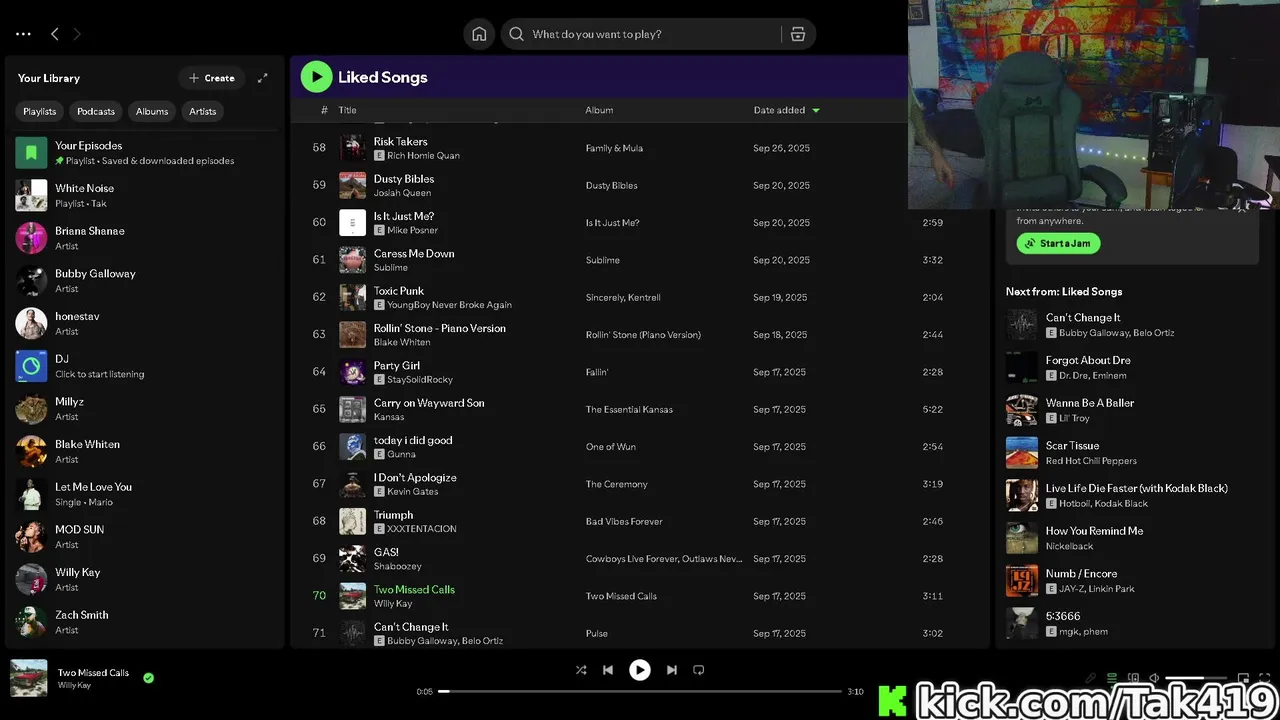Open Blake Whiten in the library sidebar

point(145,451)
